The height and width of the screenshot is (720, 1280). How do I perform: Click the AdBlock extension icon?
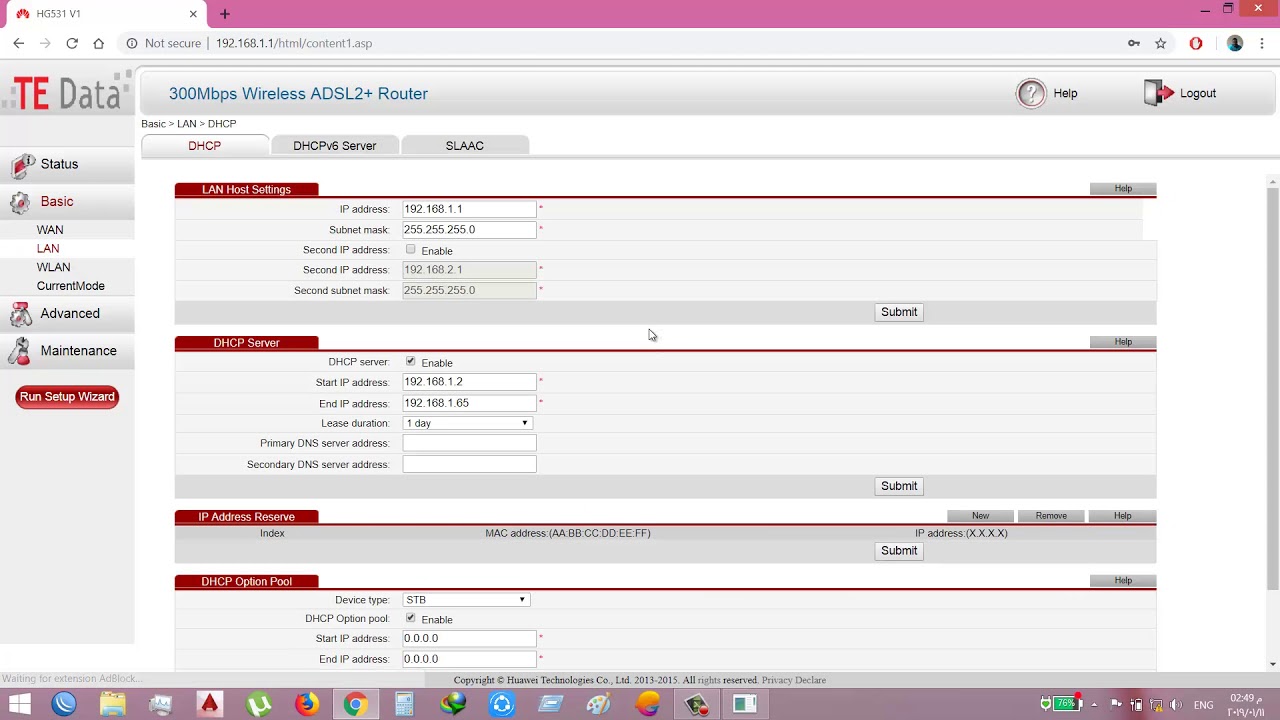(1196, 43)
